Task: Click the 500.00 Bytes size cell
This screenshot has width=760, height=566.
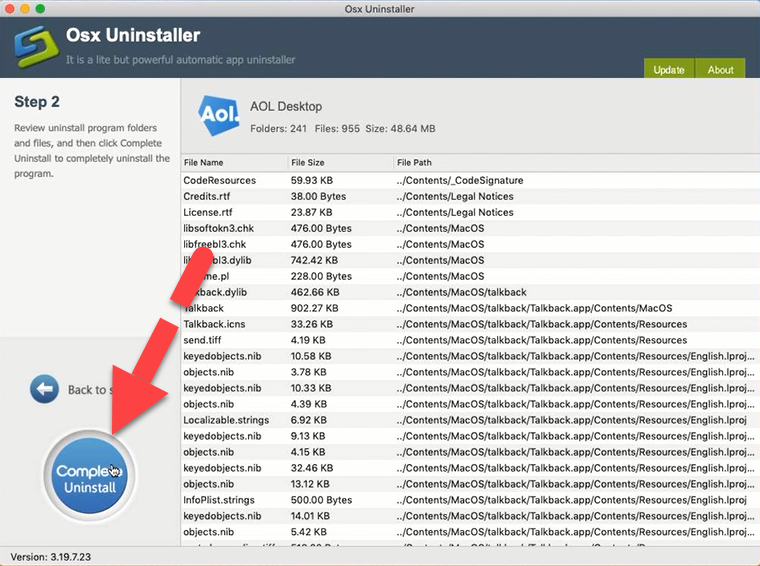Action: coord(321,500)
